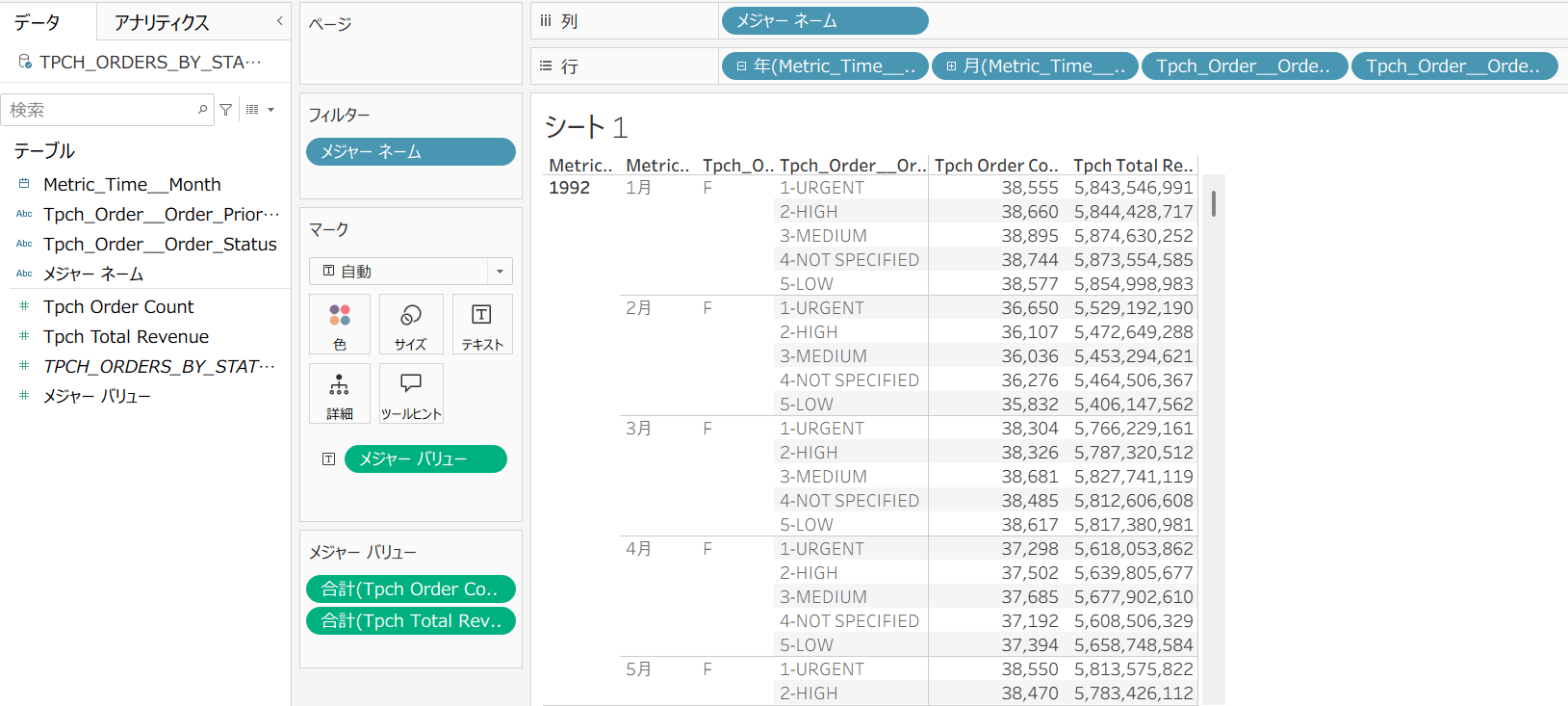Screen dimensions: 1568x706
Task: Switch to the アナリティクス tab
Action: [x=162, y=22]
